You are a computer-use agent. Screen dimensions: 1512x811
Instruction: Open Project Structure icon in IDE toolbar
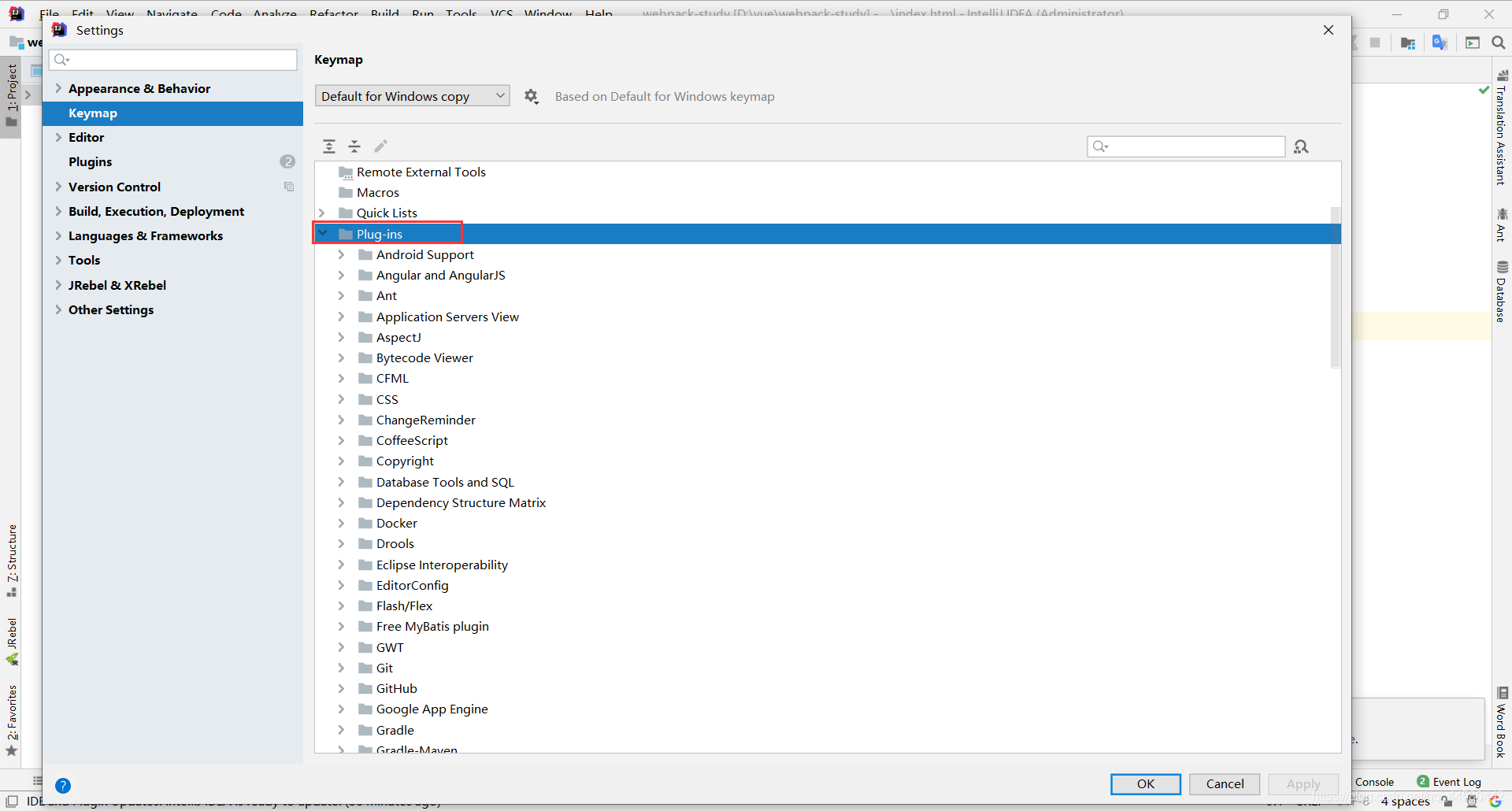[1408, 43]
